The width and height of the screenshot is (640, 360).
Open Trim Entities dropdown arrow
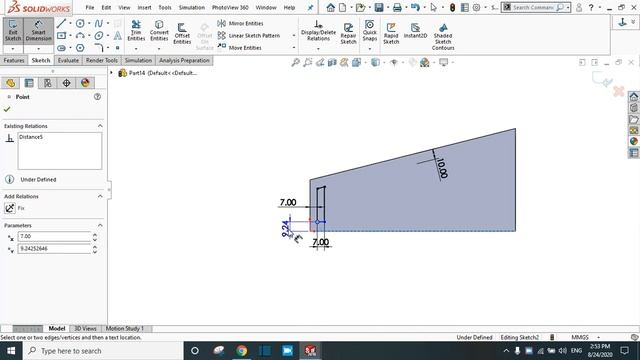(x=136, y=49)
